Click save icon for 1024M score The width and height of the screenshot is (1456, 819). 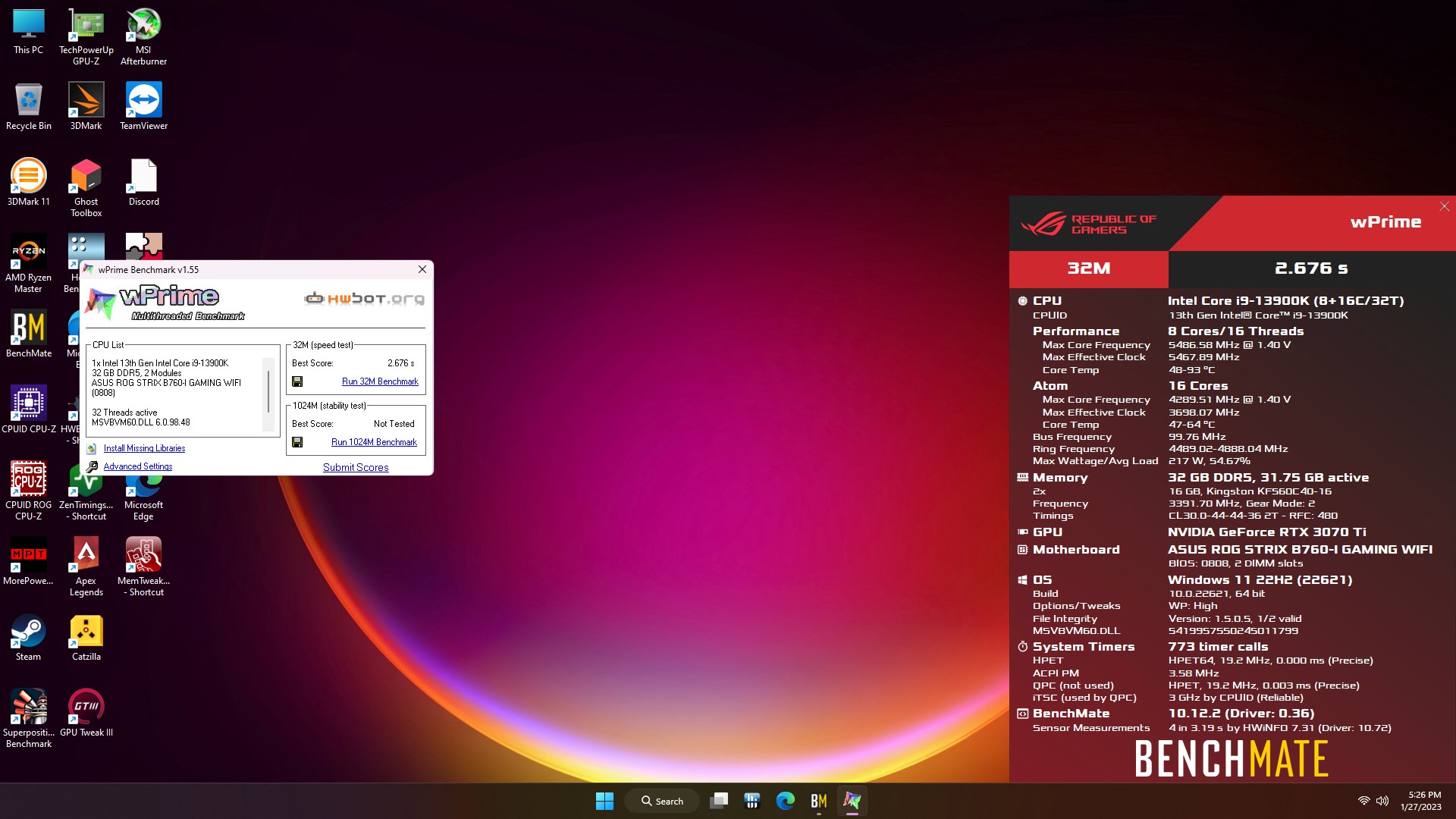(297, 442)
